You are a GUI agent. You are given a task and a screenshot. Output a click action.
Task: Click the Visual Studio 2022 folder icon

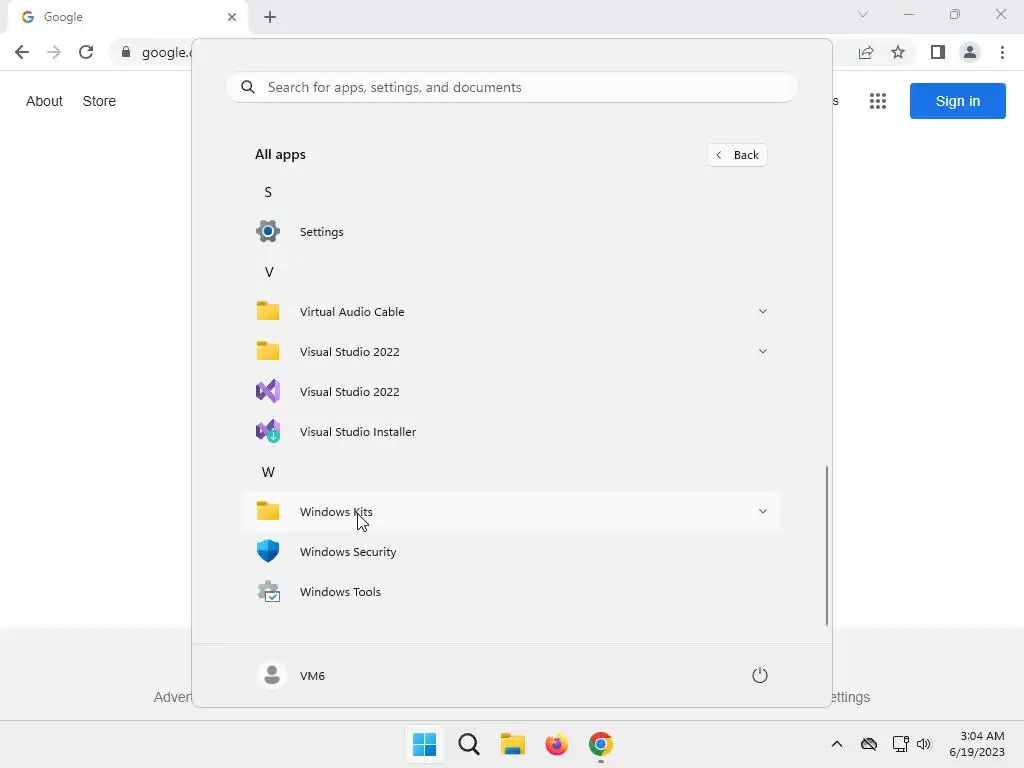[x=268, y=351]
